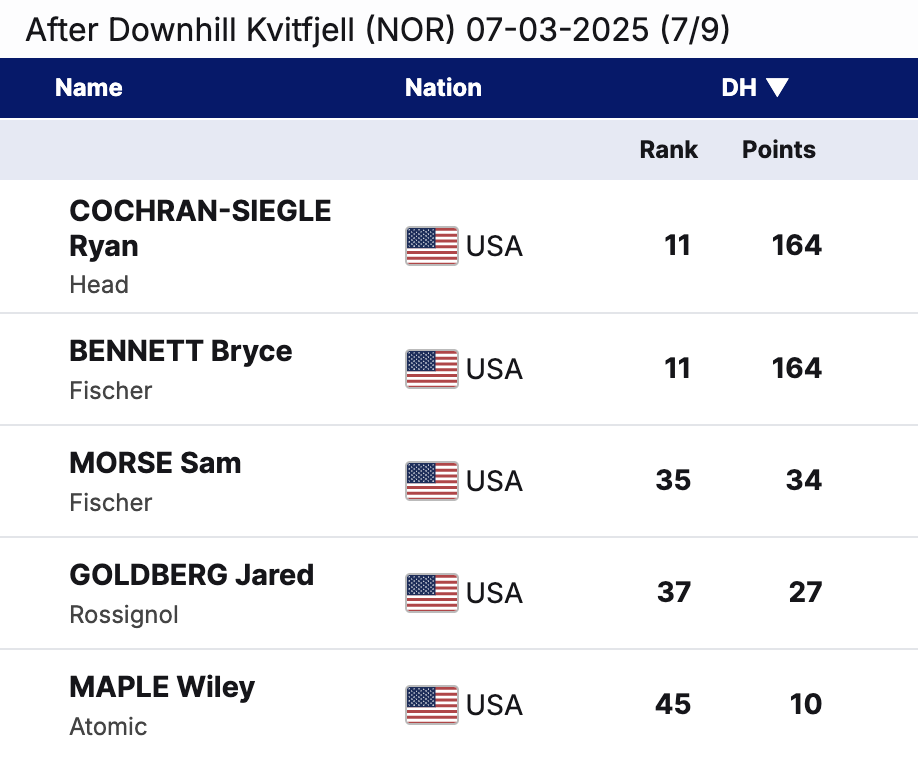Click the Downhill Kvitfjell standings title
Viewport: 918px width, 758px height.
click(x=377, y=30)
